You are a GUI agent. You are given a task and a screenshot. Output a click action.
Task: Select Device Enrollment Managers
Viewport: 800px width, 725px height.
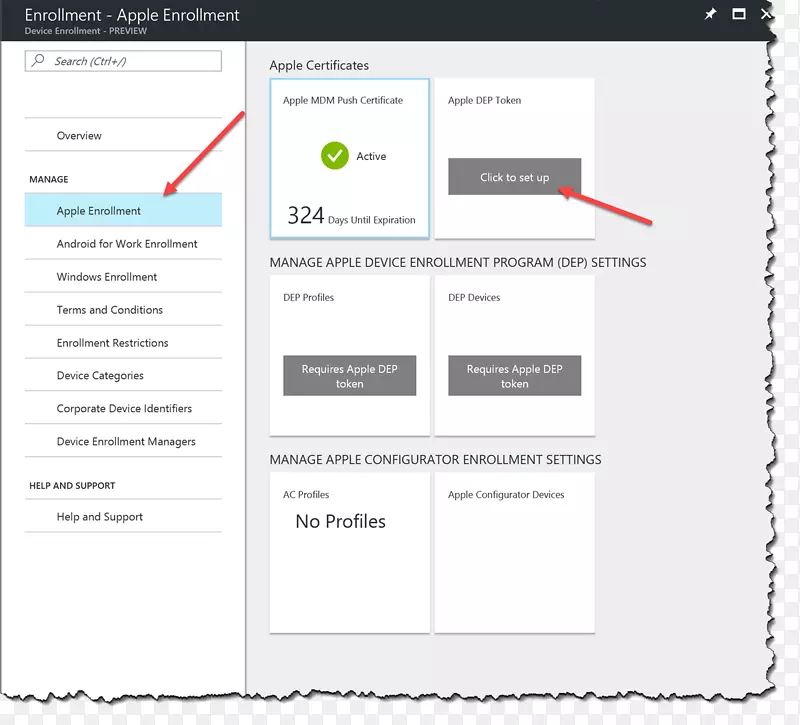pyautogui.click(x=126, y=442)
